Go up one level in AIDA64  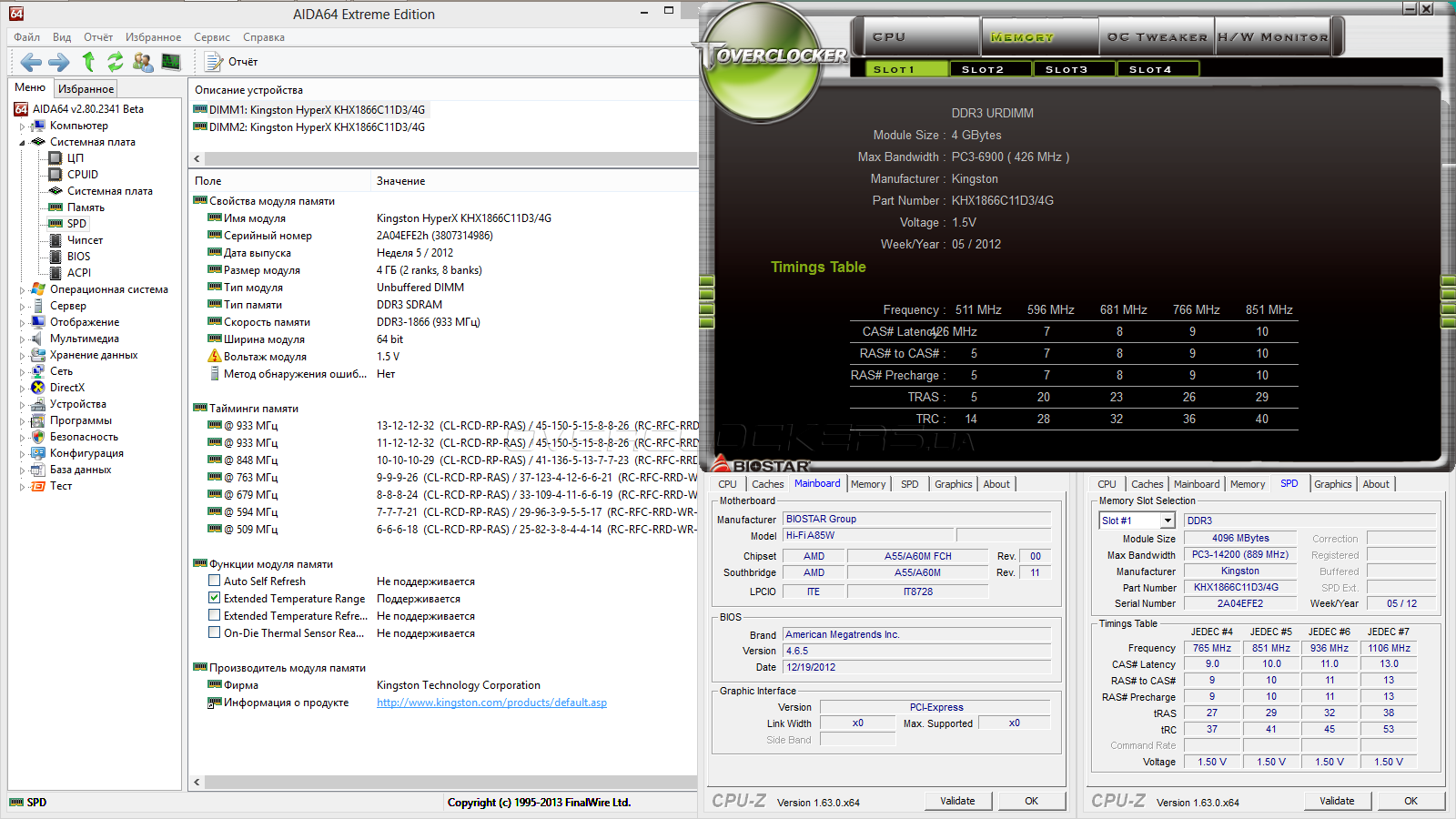pyautogui.click(x=88, y=61)
